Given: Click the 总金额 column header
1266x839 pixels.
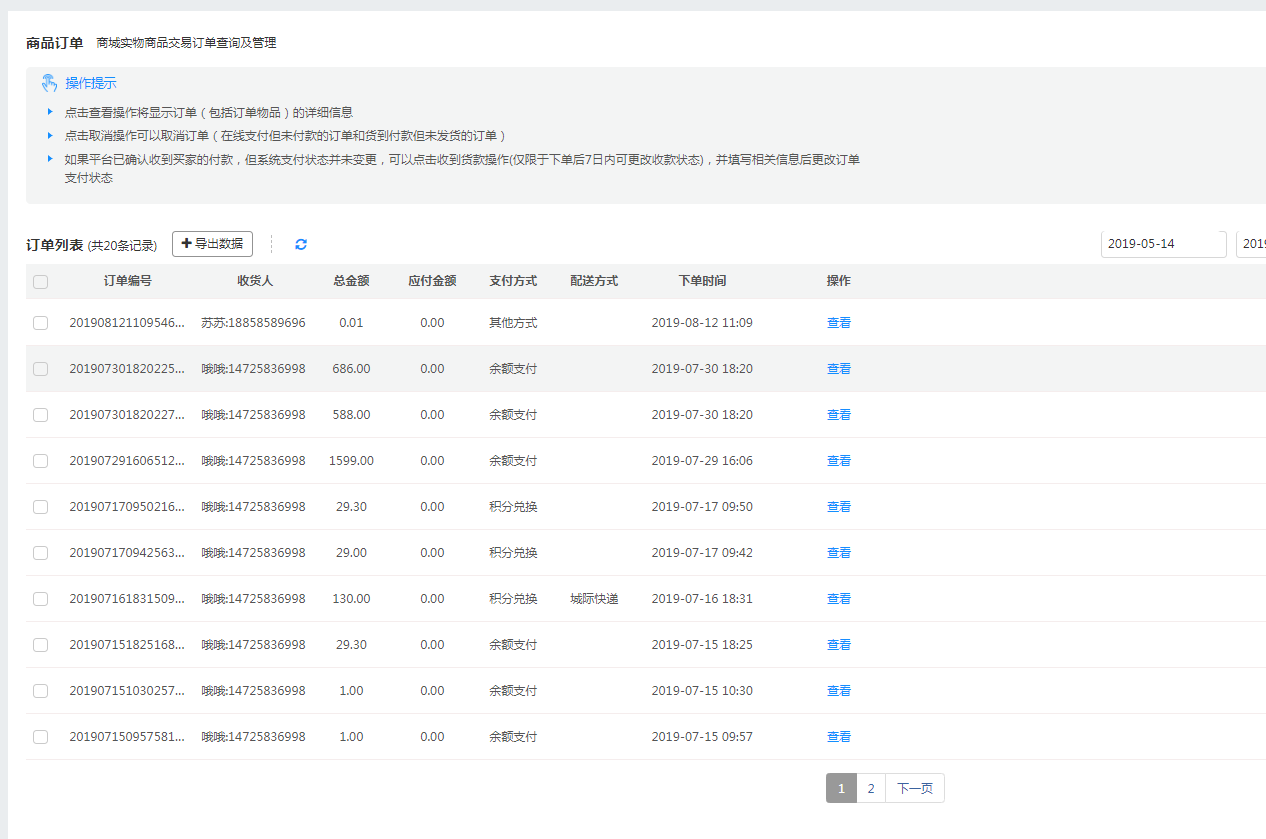Looking at the screenshot, I should (351, 281).
